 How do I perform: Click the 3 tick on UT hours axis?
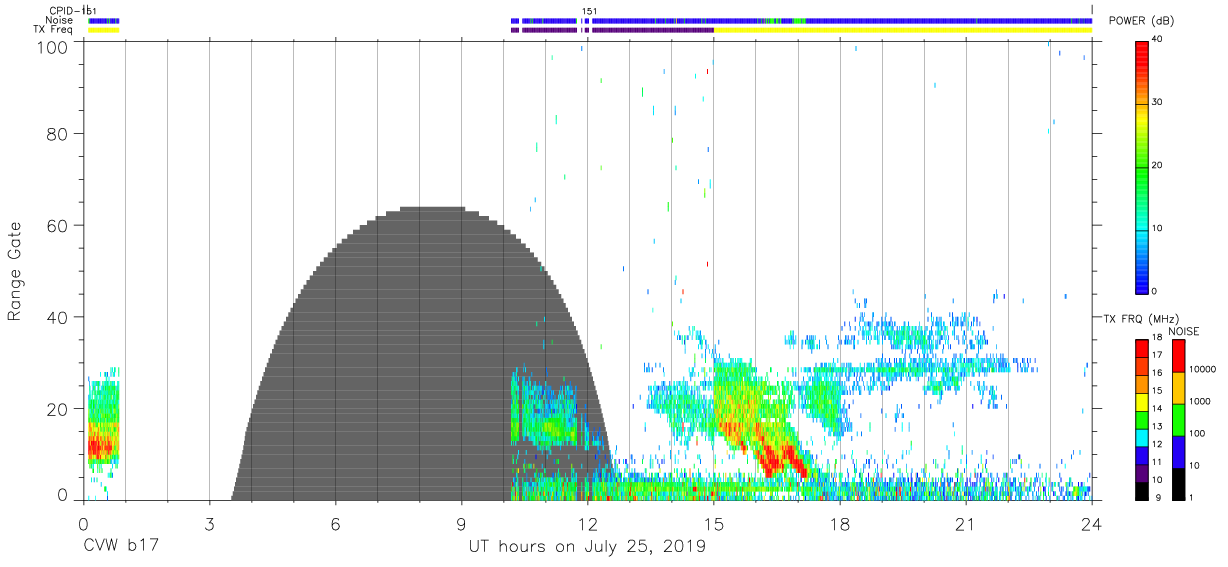coord(209,523)
